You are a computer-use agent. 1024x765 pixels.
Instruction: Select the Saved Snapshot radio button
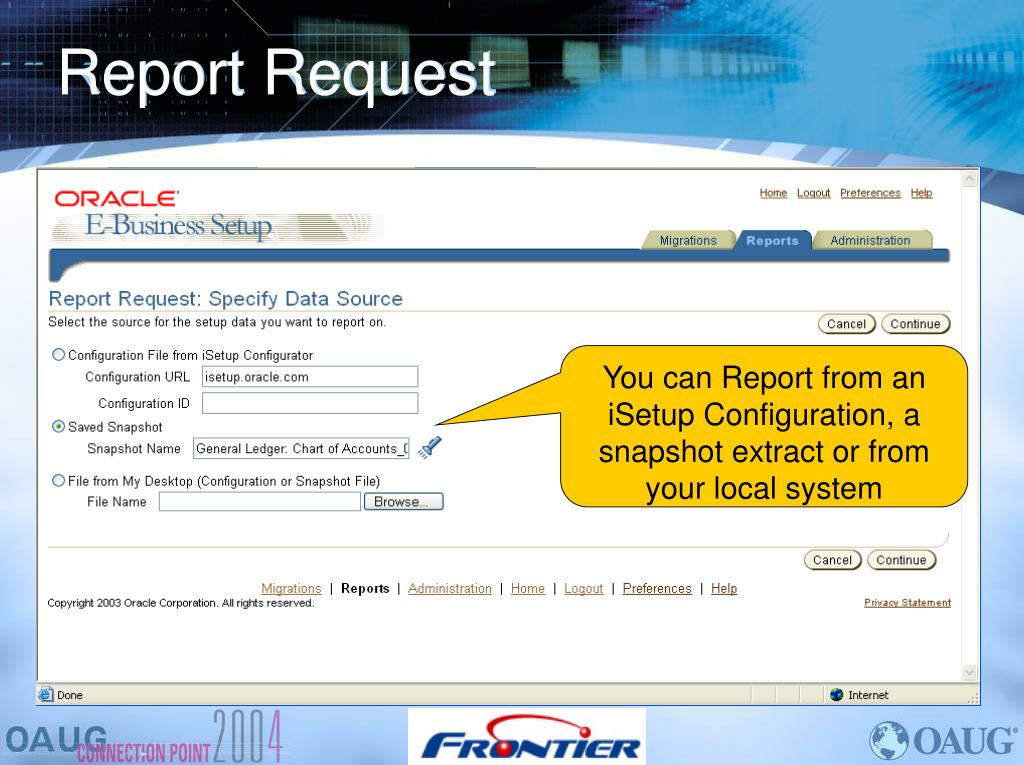(58, 427)
